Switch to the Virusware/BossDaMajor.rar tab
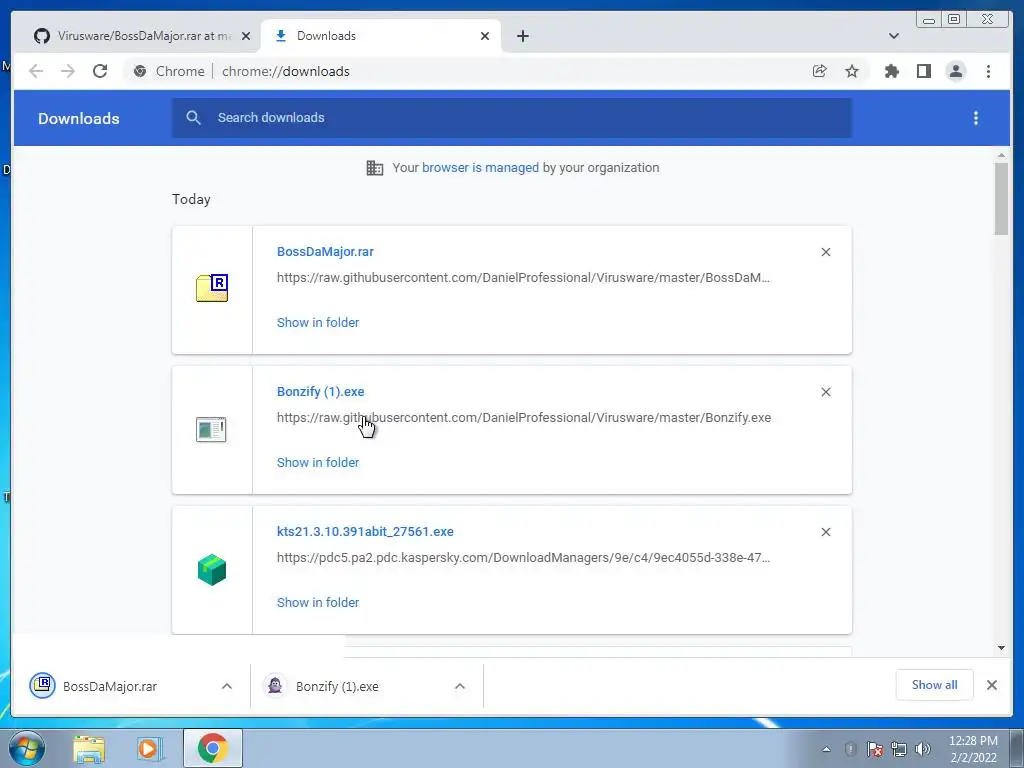 (143, 36)
